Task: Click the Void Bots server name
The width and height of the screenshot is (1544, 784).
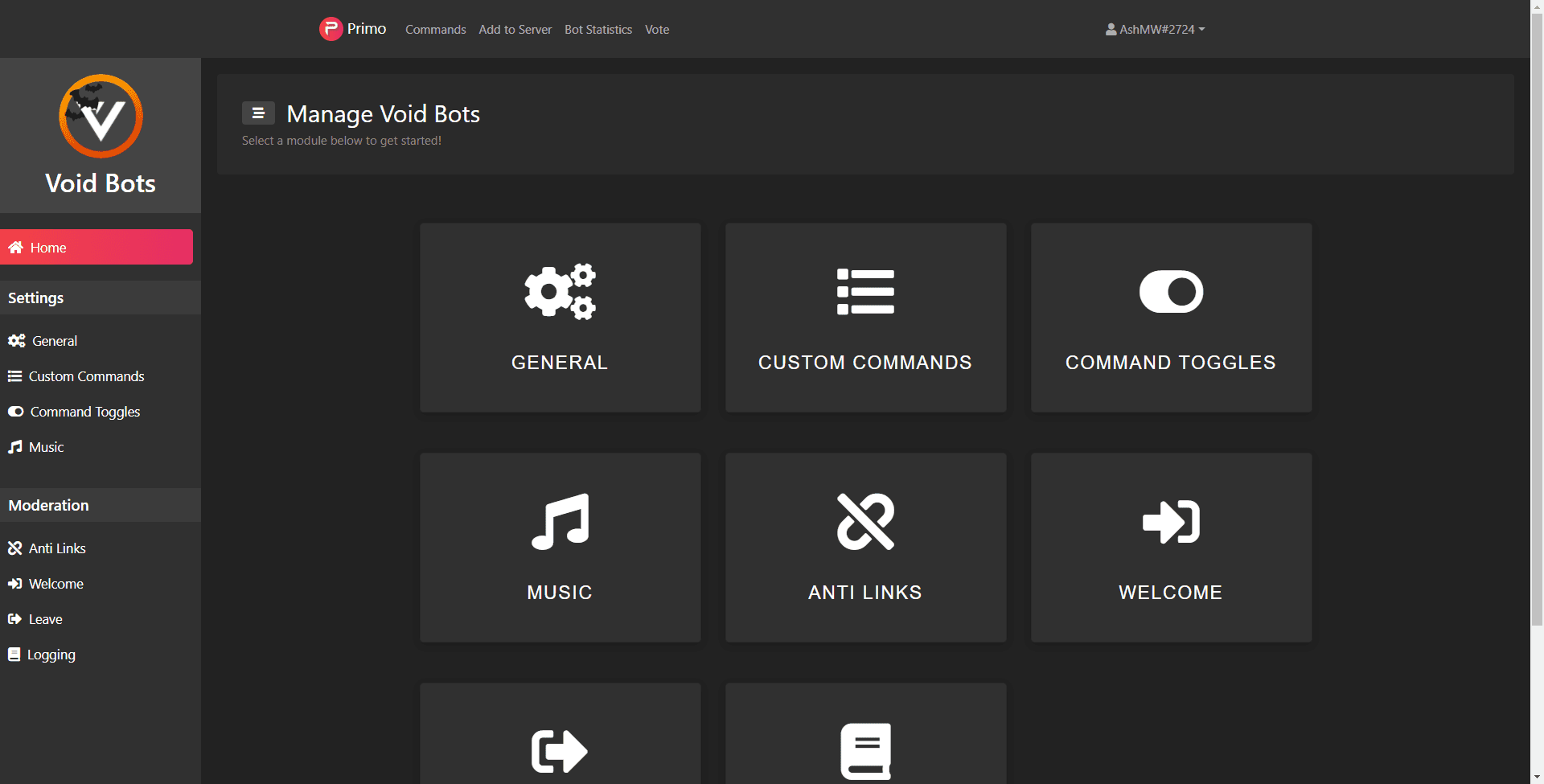Action: click(x=101, y=183)
